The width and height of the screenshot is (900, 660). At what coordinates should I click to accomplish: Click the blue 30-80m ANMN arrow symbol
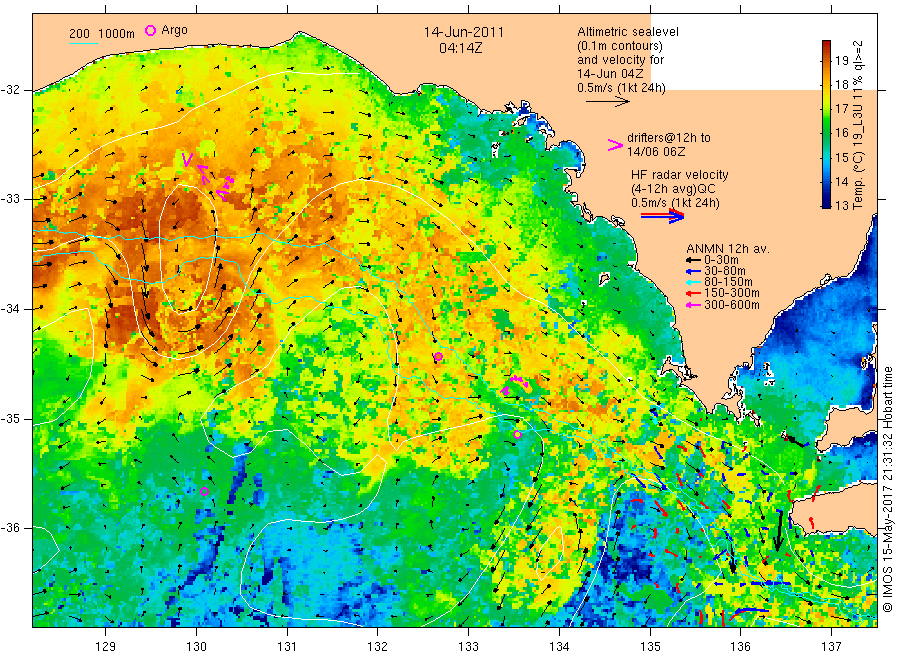coord(692,271)
